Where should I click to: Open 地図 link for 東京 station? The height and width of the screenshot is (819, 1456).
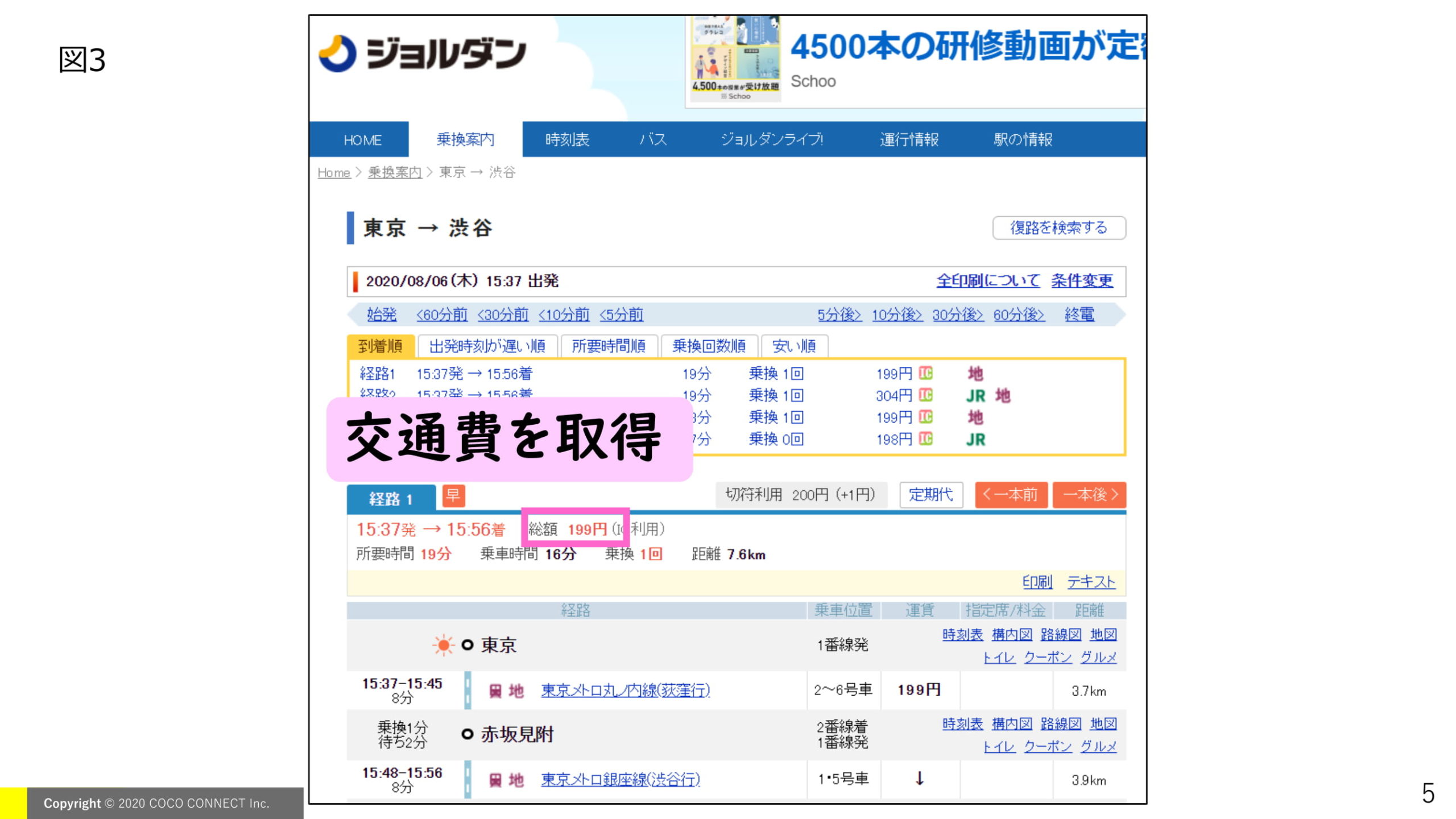1103,635
